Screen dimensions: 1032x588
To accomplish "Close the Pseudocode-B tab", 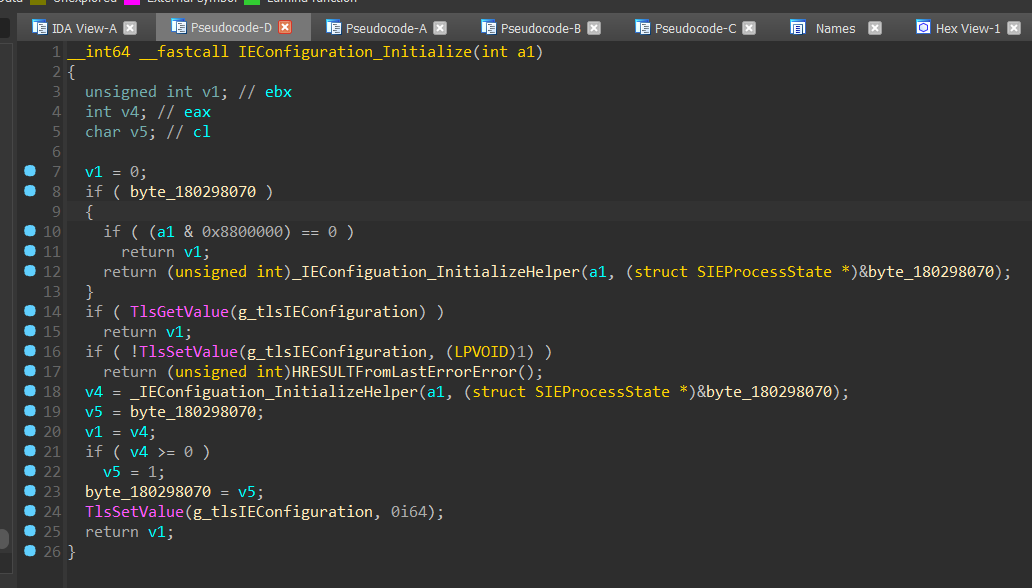I will pos(594,28).
